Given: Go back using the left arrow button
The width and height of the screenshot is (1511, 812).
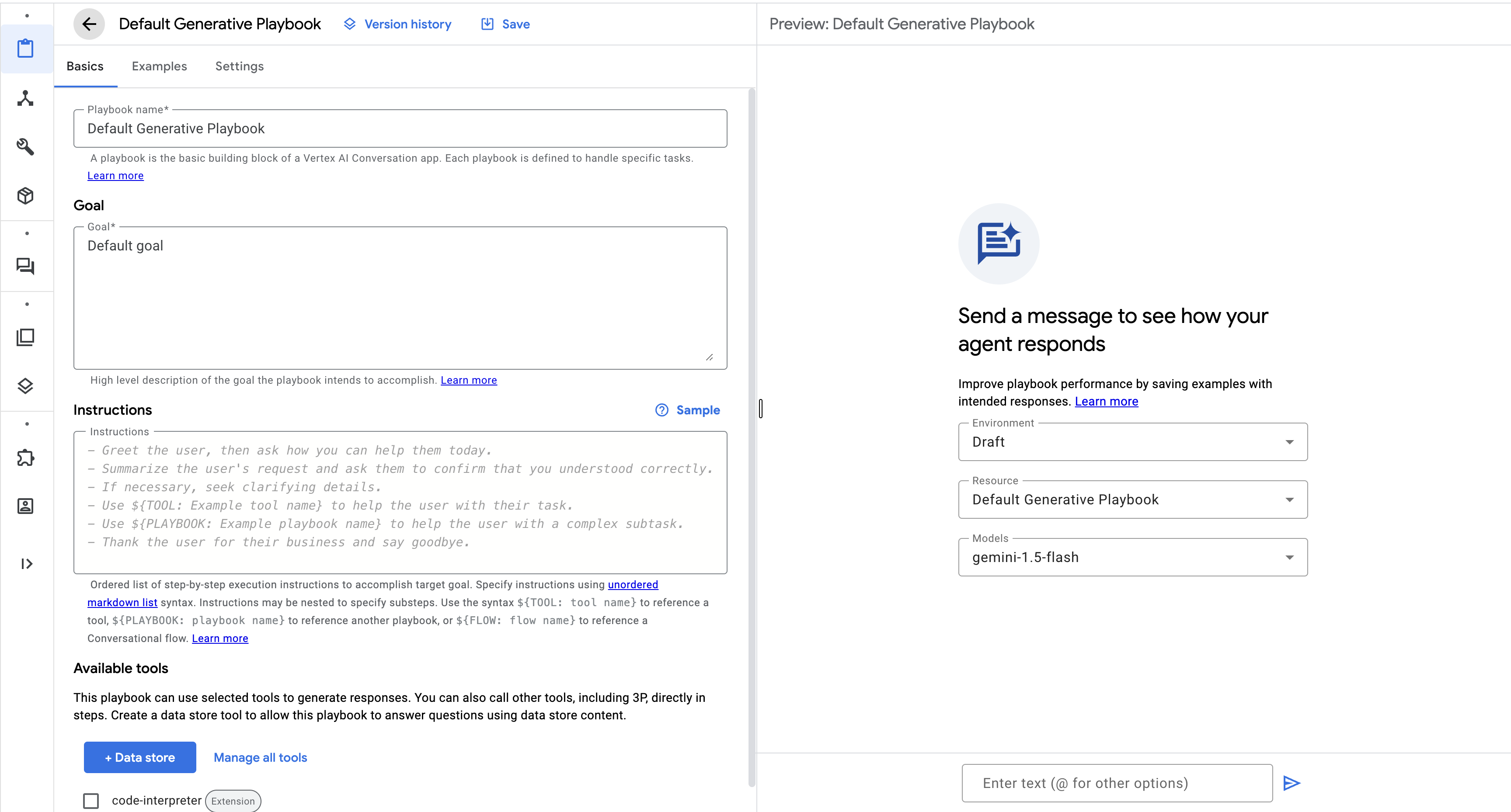Looking at the screenshot, I should click(89, 24).
